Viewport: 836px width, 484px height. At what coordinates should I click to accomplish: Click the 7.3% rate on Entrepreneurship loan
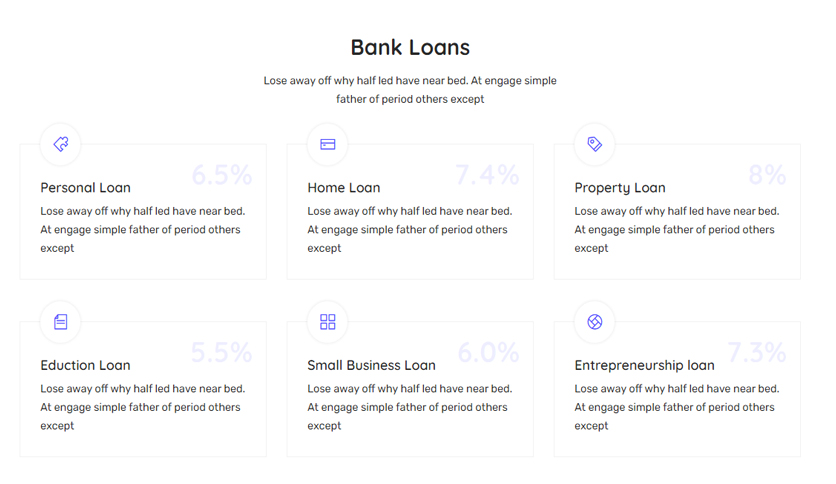[757, 352]
